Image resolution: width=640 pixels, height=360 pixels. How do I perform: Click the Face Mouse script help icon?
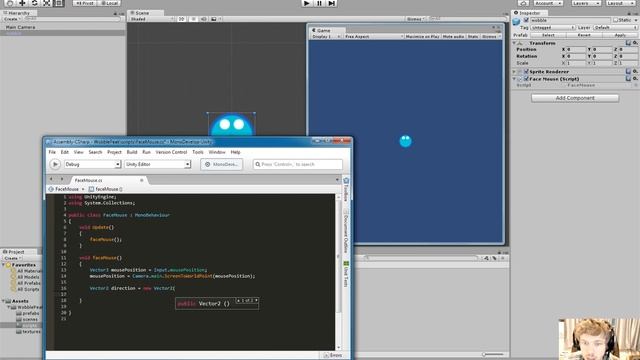[x=629, y=79]
